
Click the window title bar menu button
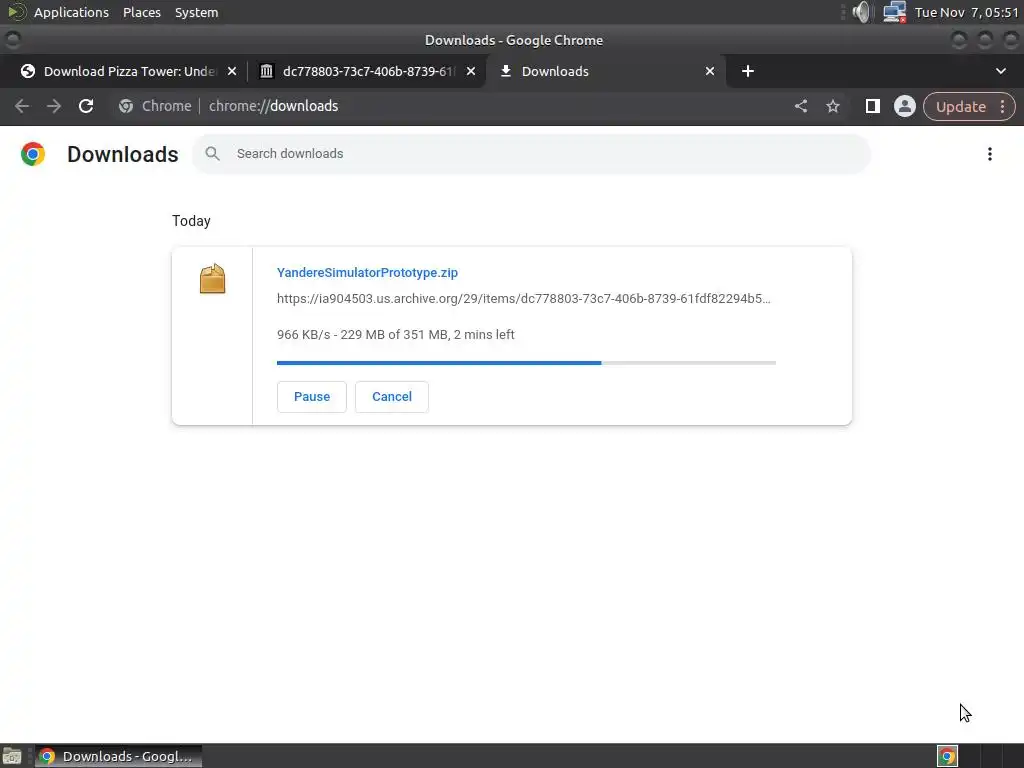[12, 40]
